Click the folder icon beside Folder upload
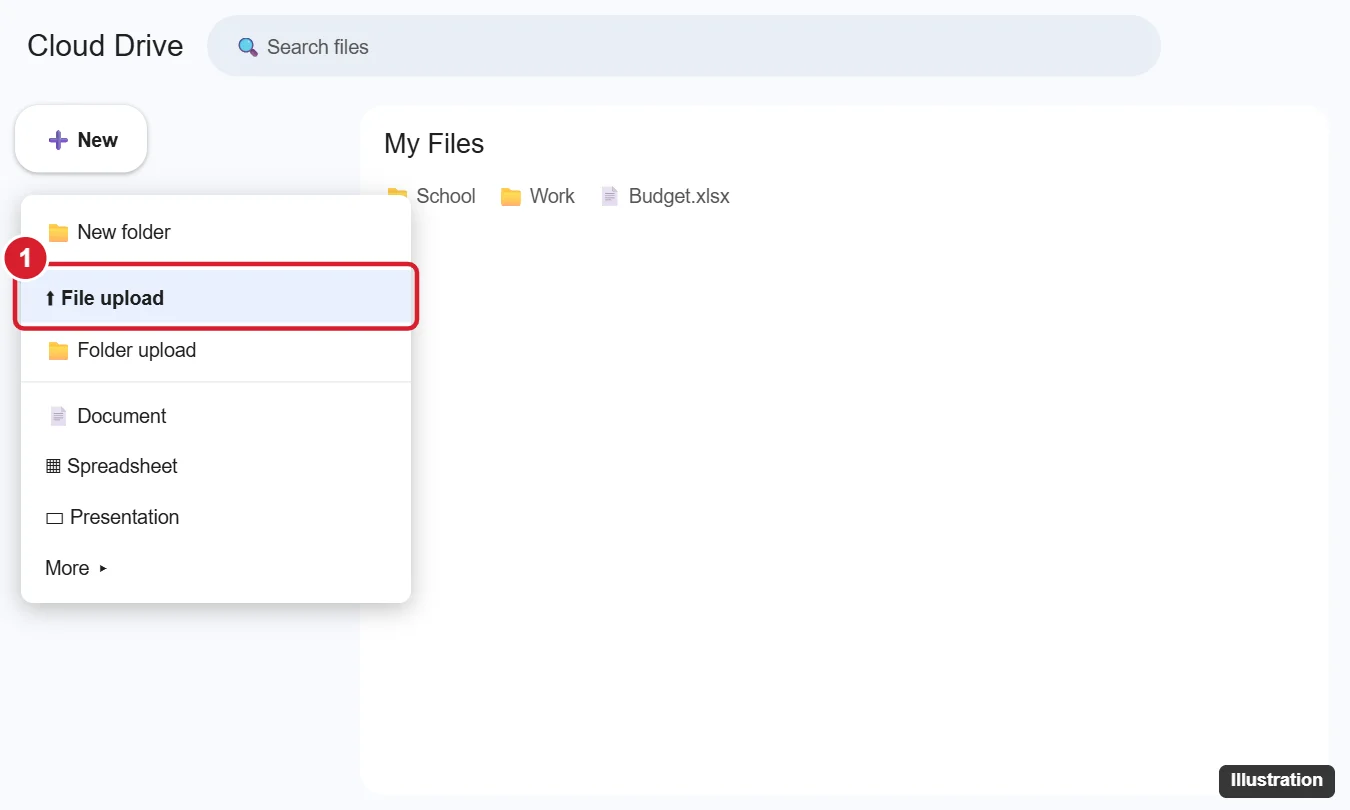The height and width of the screenshot is (810, 1350). (x=58, y=351)
